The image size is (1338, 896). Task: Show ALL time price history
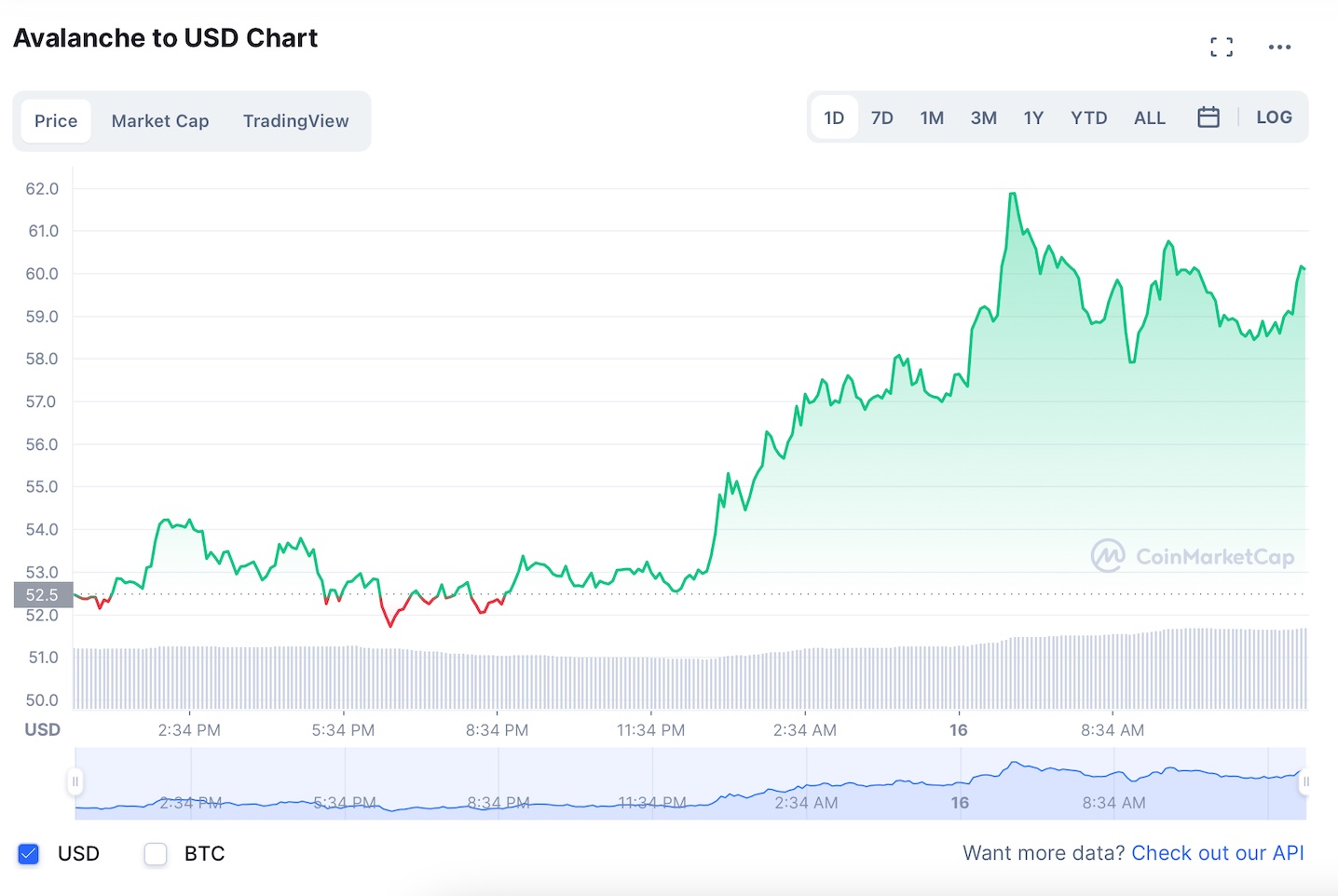click(1149, 118)
